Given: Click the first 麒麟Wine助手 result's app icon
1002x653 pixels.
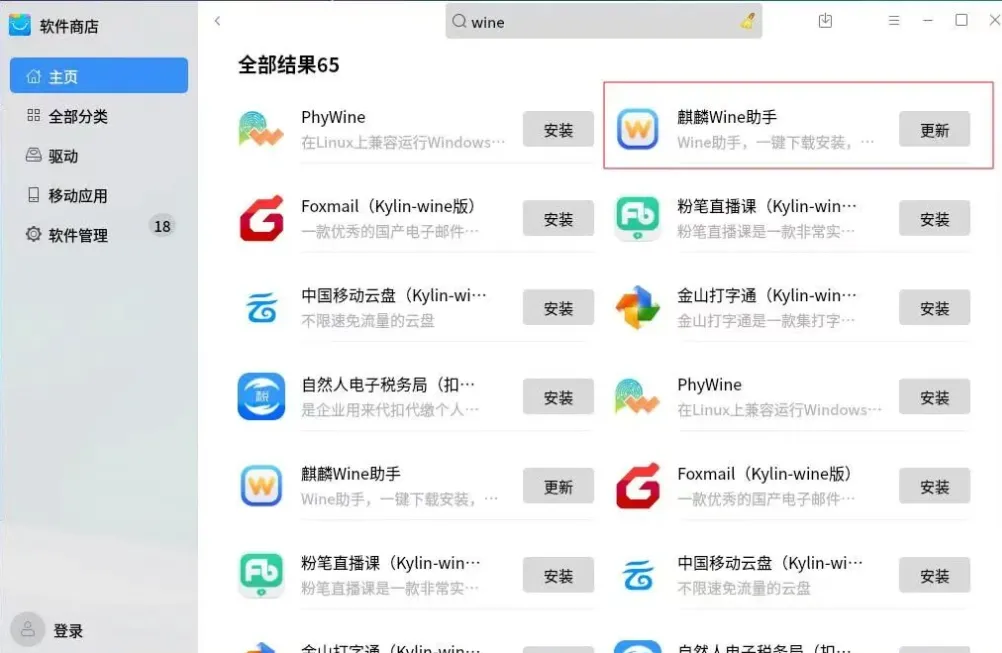Looking at the screenshot, I should [x=637, y=129].
